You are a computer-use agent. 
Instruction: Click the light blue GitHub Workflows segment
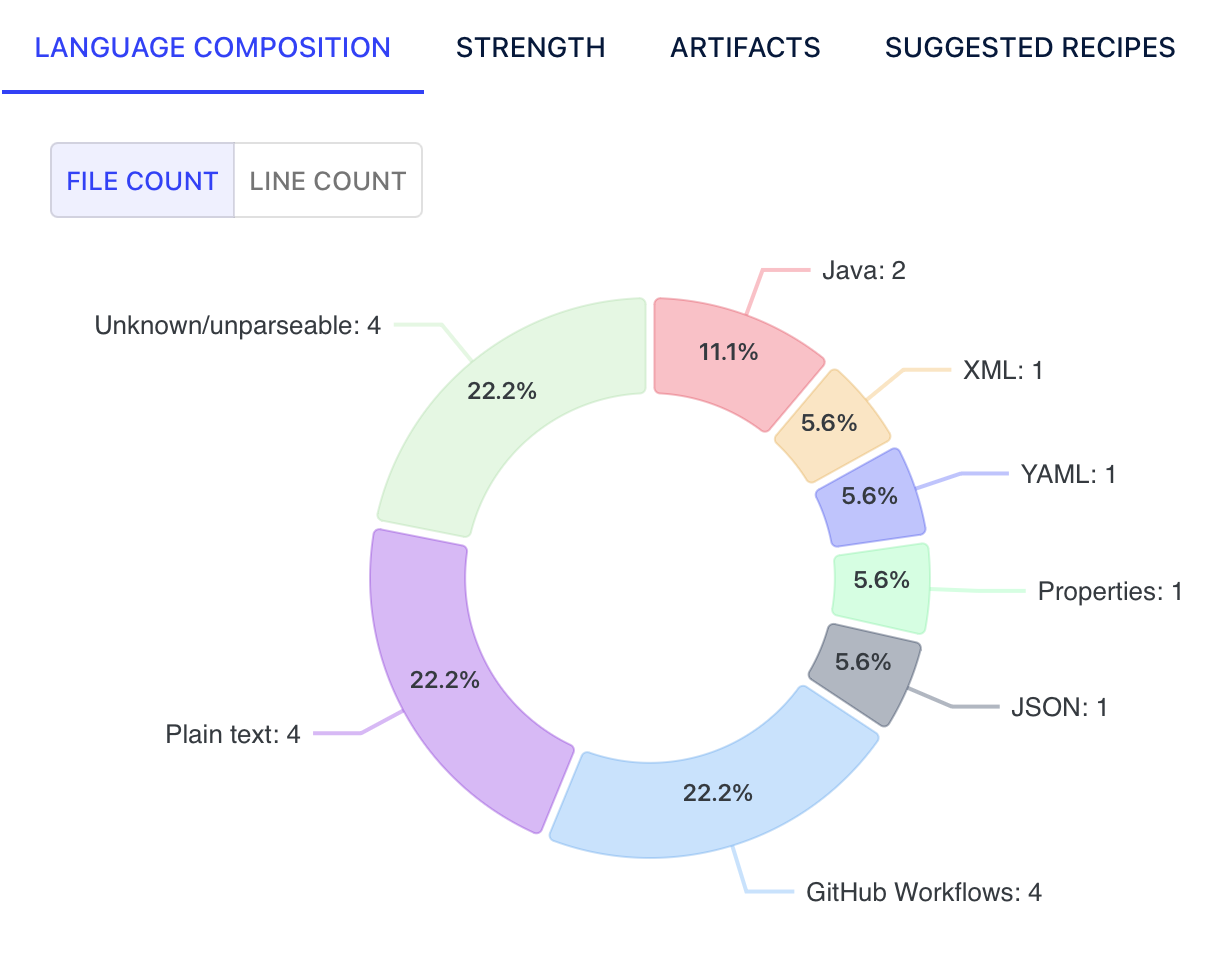point(716,782)
